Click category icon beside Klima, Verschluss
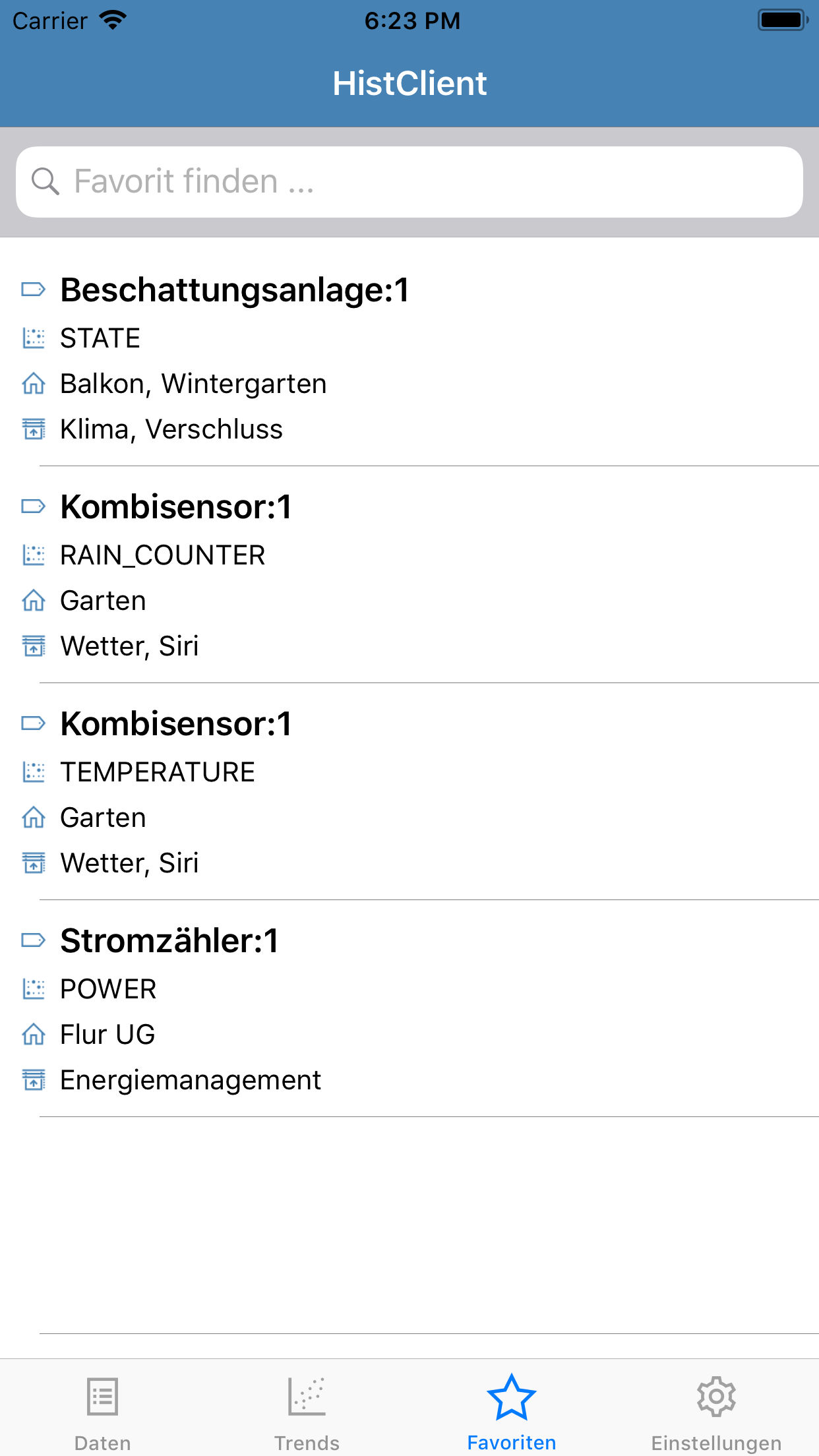Image resolution: width=819 pixels, height=1456 pixels. click(x=34, y=429)
